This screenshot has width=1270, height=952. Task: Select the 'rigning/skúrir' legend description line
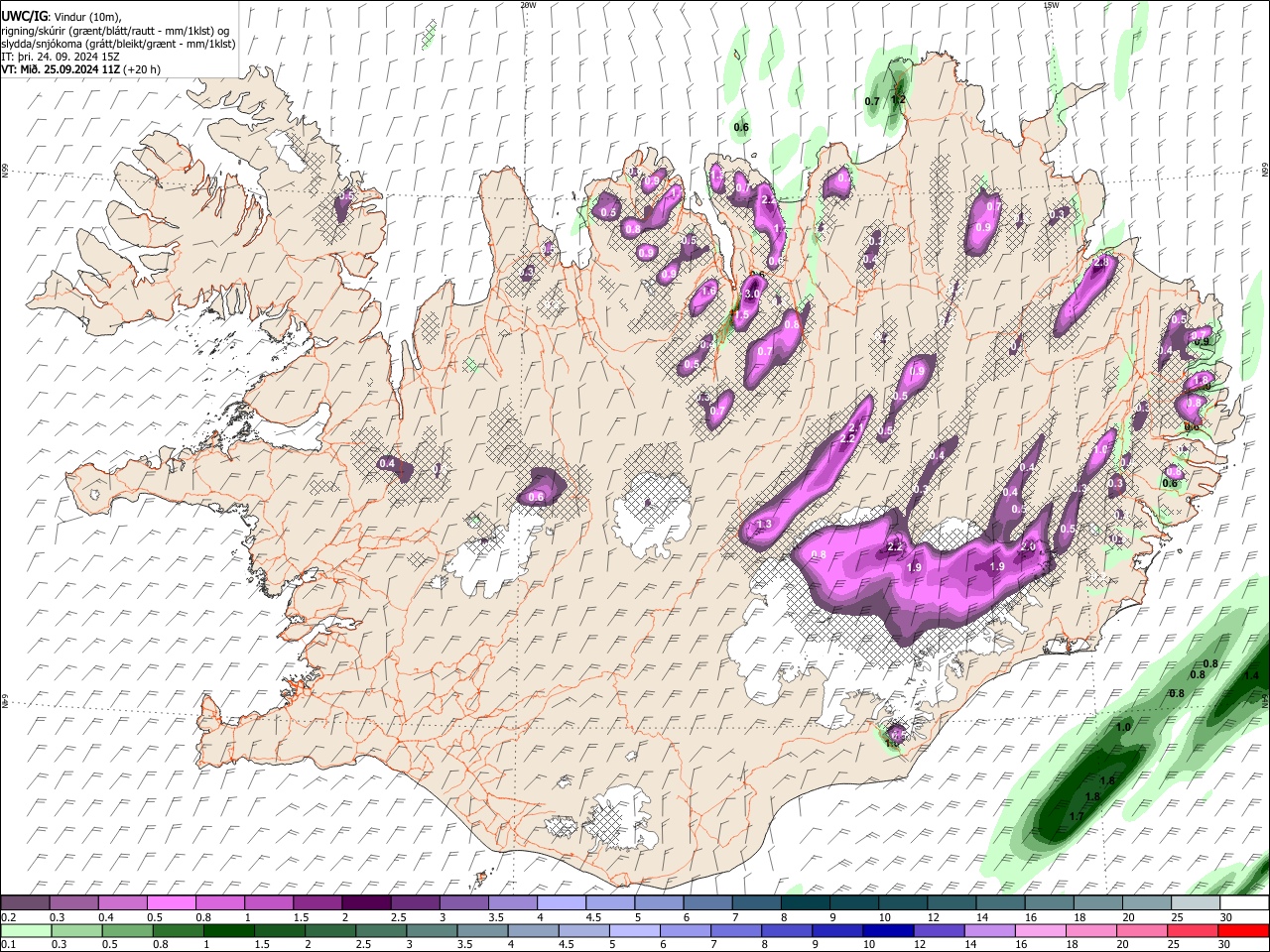click(116, 31)
